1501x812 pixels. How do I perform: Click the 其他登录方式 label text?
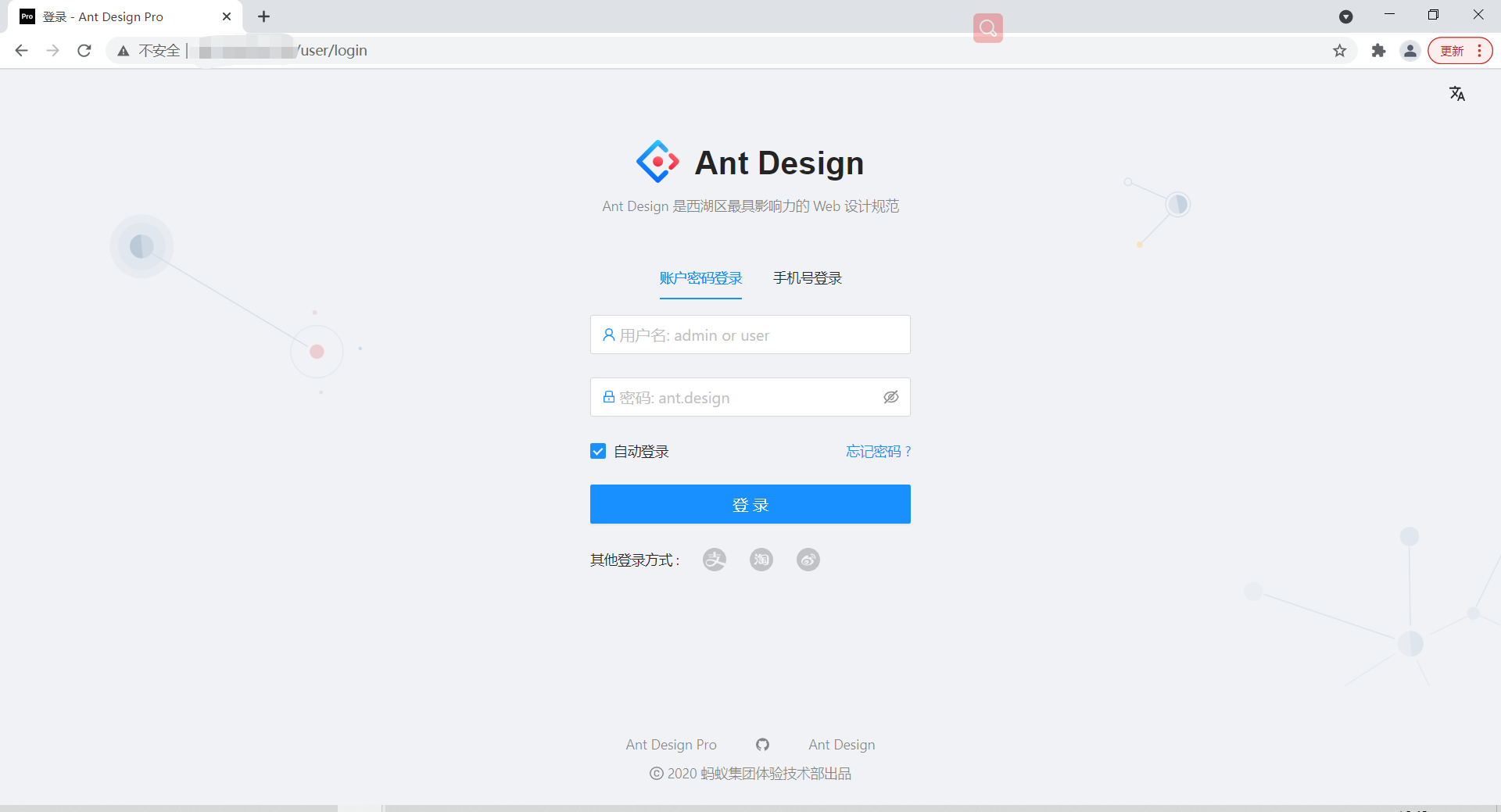tap(636, 560)
